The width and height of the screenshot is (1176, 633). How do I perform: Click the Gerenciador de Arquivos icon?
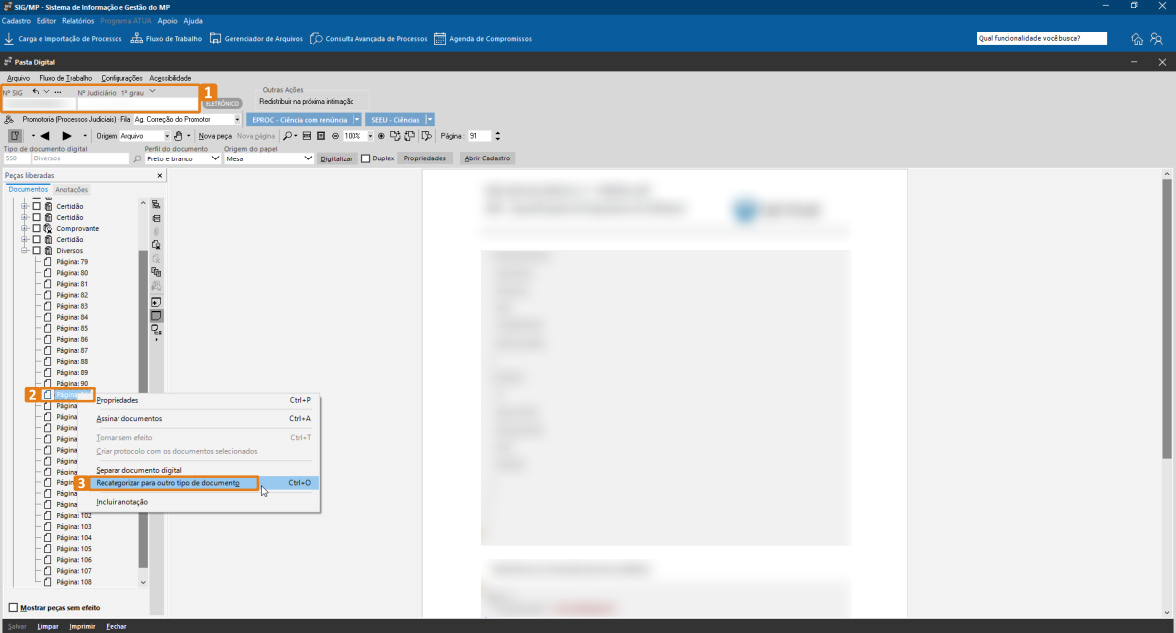point(215,39)
